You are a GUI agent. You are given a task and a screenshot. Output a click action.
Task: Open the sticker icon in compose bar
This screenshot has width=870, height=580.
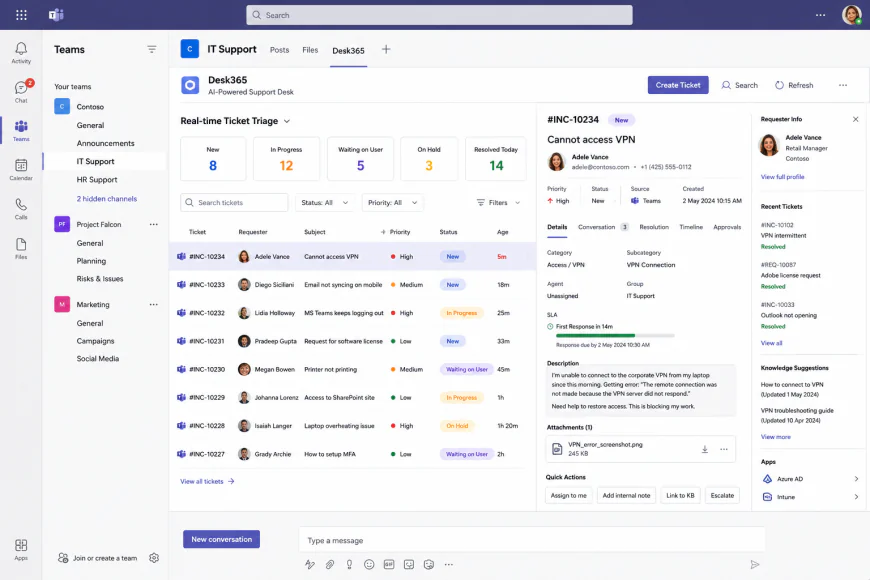[x=409, y=564]
